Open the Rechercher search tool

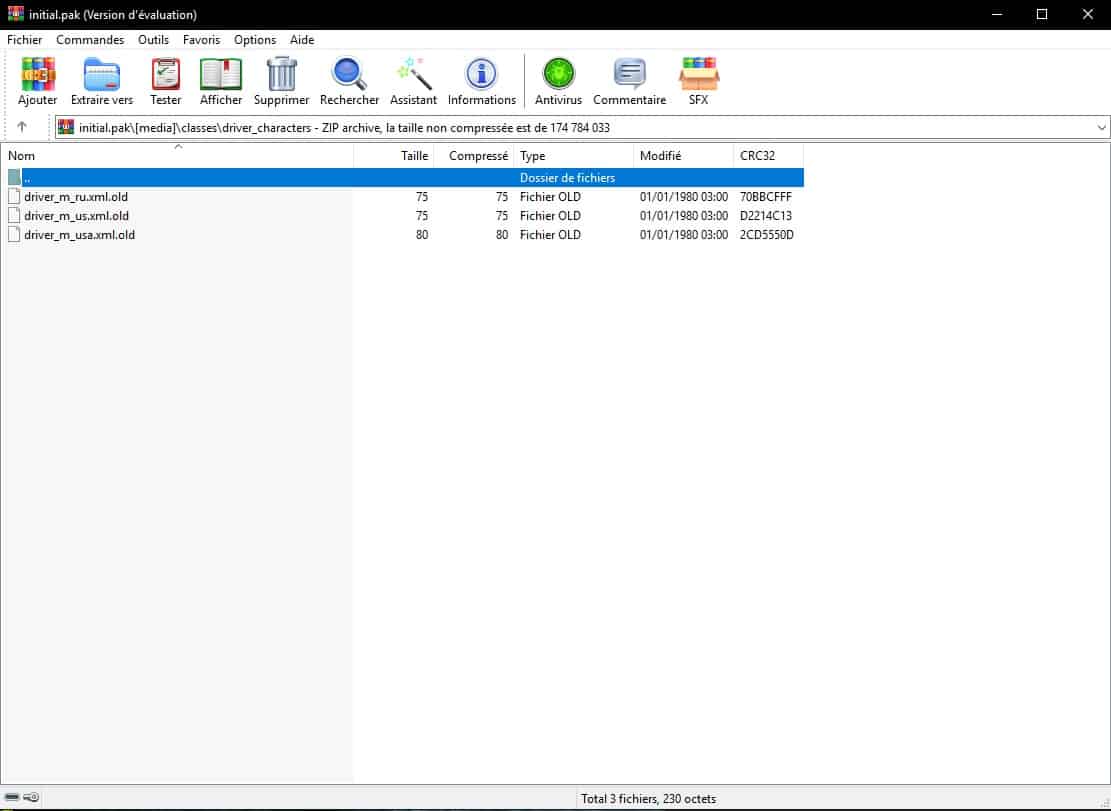pyautogui.click(x=349, y=80)
